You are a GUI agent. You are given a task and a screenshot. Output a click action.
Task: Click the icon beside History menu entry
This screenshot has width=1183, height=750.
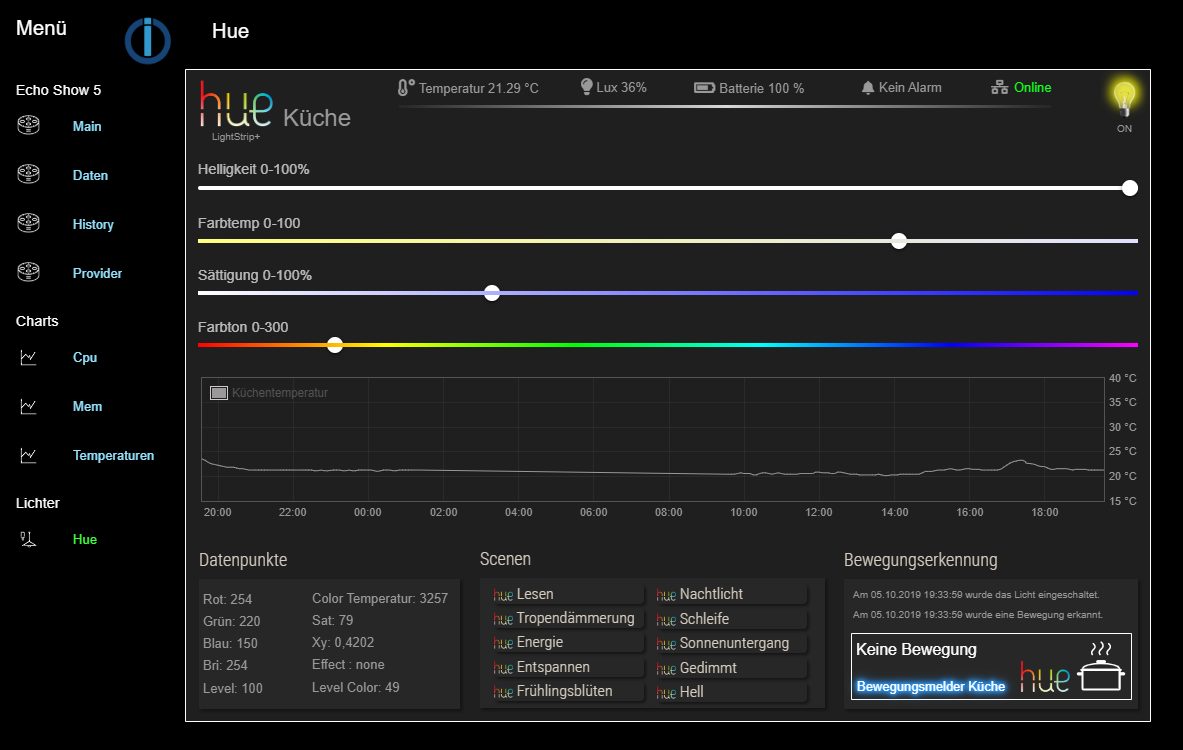pos(29,223)
